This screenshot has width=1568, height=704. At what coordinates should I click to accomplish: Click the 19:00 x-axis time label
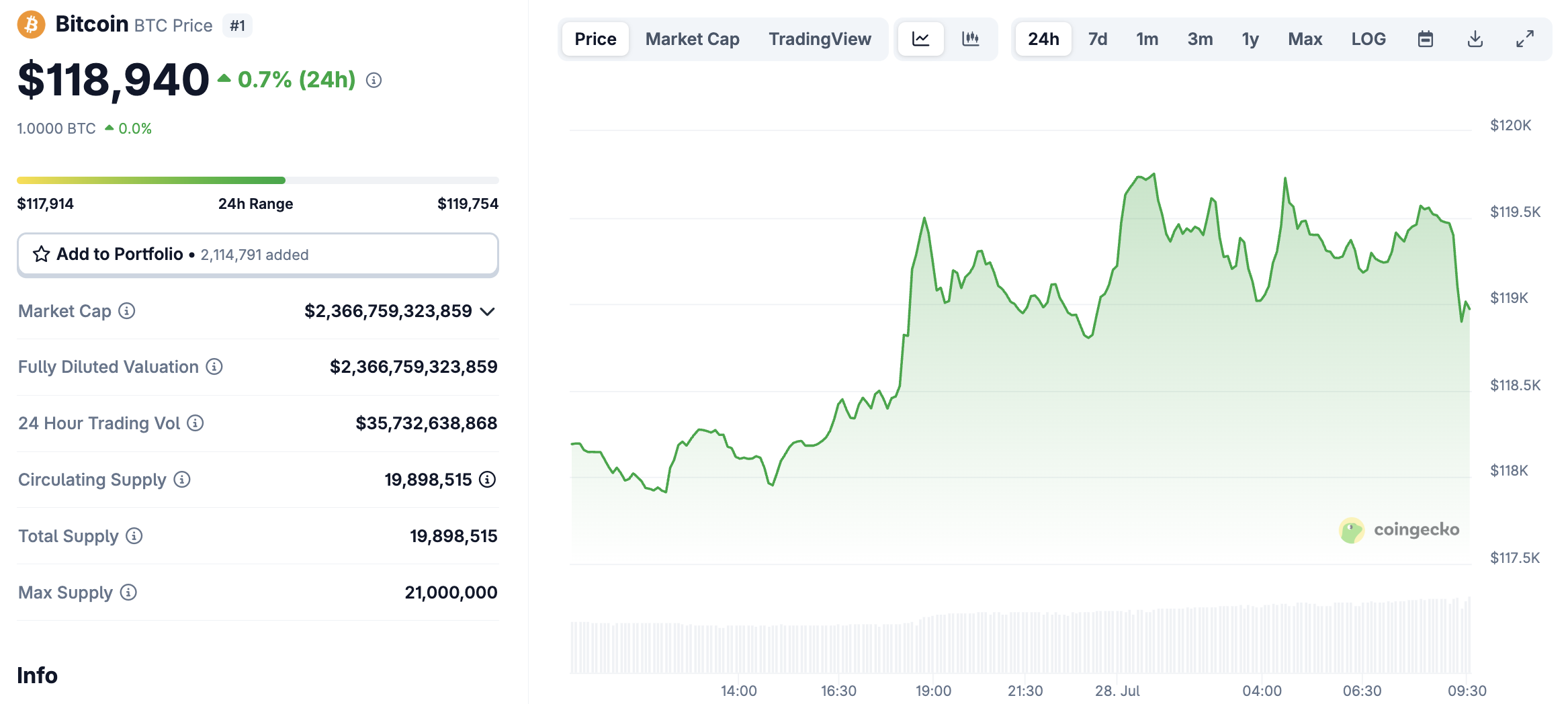coord(933,691)
